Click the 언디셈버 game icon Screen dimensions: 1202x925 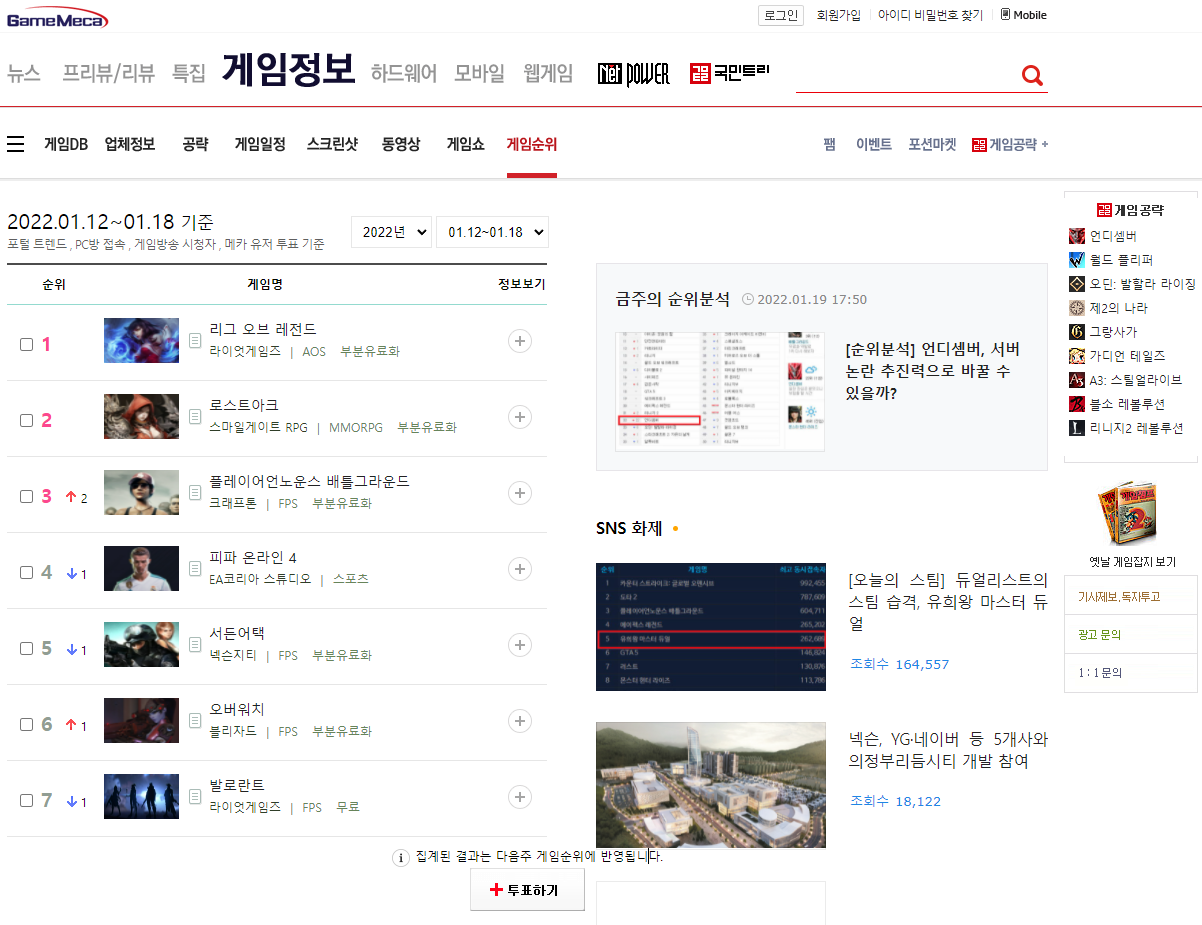(1077, 236)
